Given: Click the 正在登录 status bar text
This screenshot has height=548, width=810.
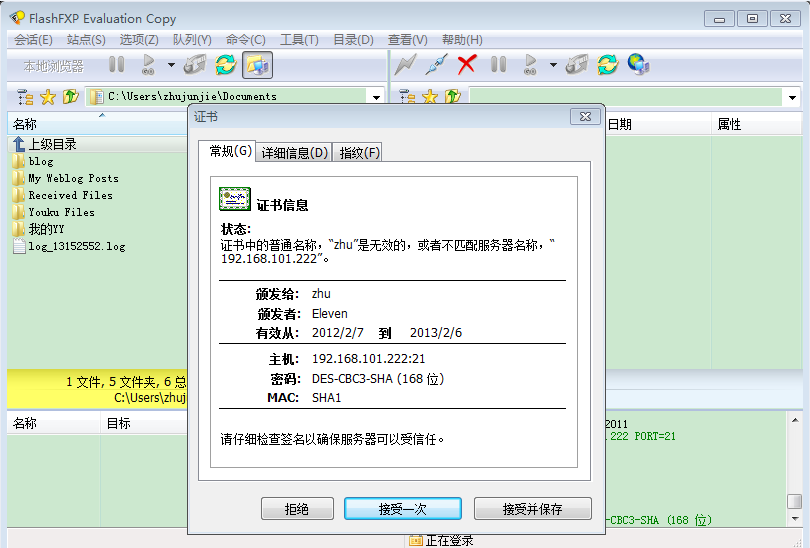Looking at the screenshot, I should [449, 541].
